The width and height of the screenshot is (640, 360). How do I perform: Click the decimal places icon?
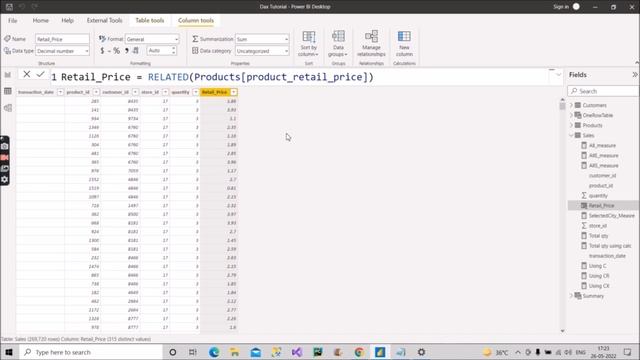[136, 51]
